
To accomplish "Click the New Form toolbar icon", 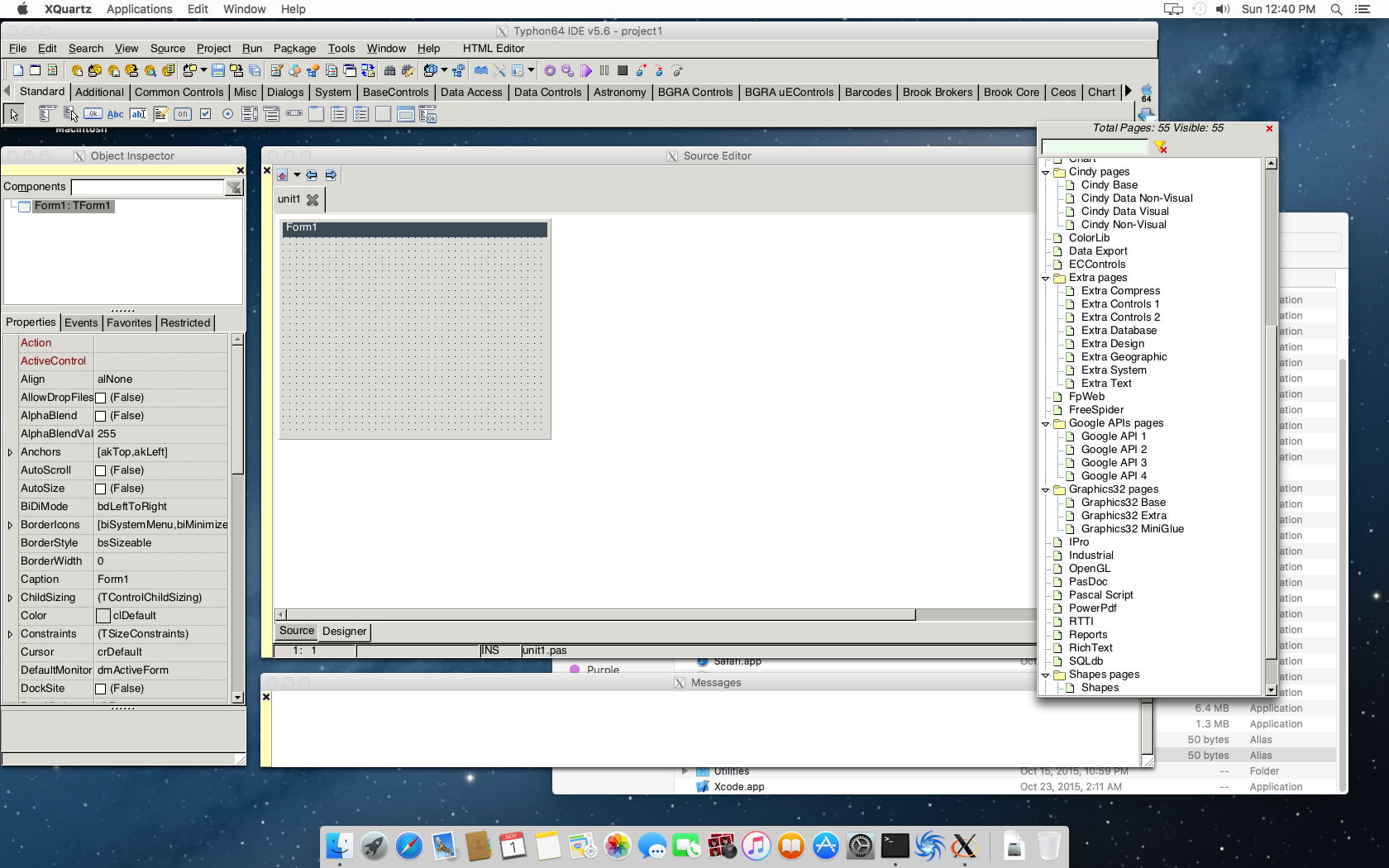I will pos(36,70).
